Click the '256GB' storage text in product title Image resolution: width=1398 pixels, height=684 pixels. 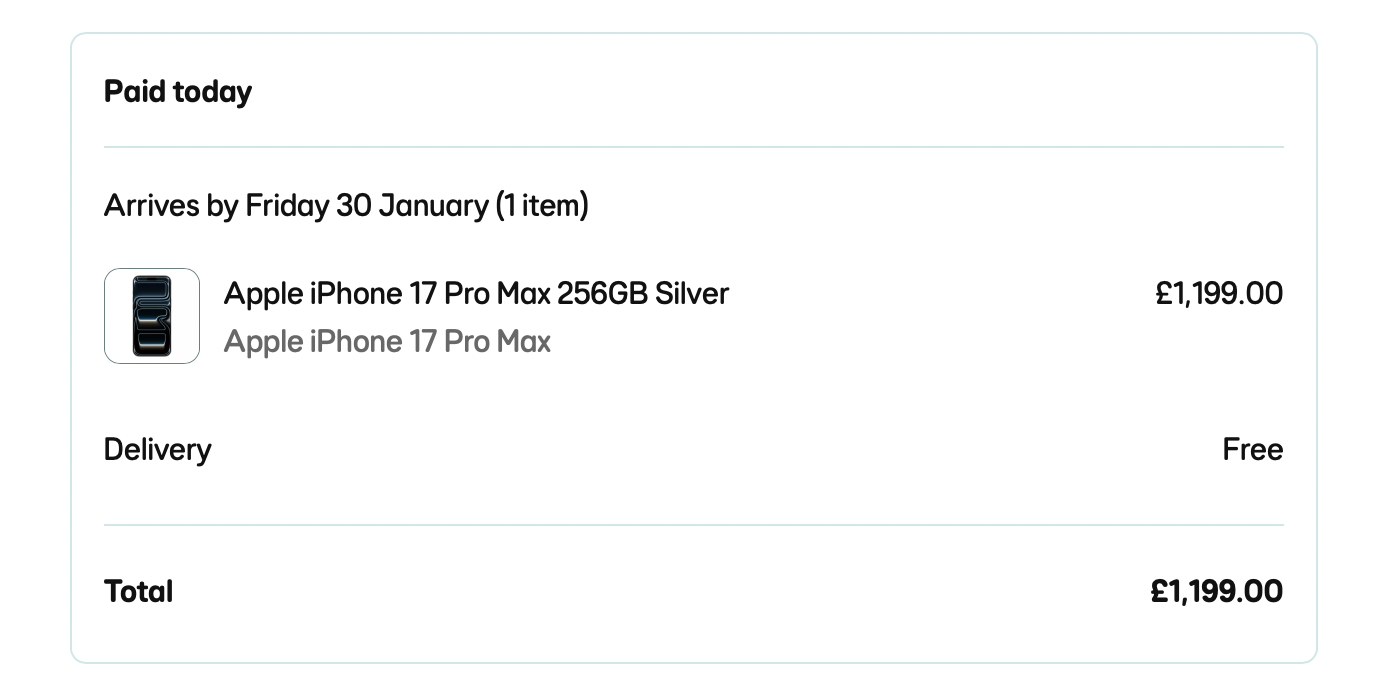pos(602,294)
